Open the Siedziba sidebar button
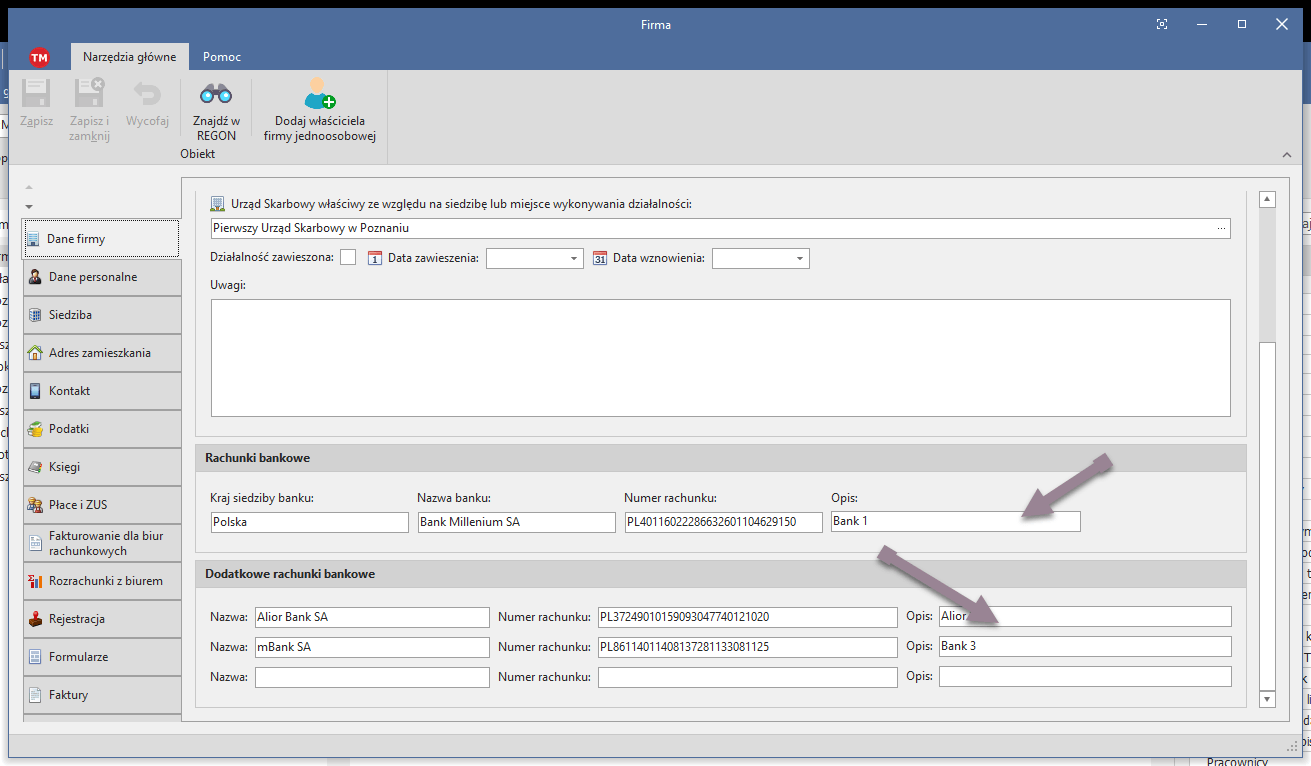The height and width of the screenshot is (766, 1311). coord(102,315)
